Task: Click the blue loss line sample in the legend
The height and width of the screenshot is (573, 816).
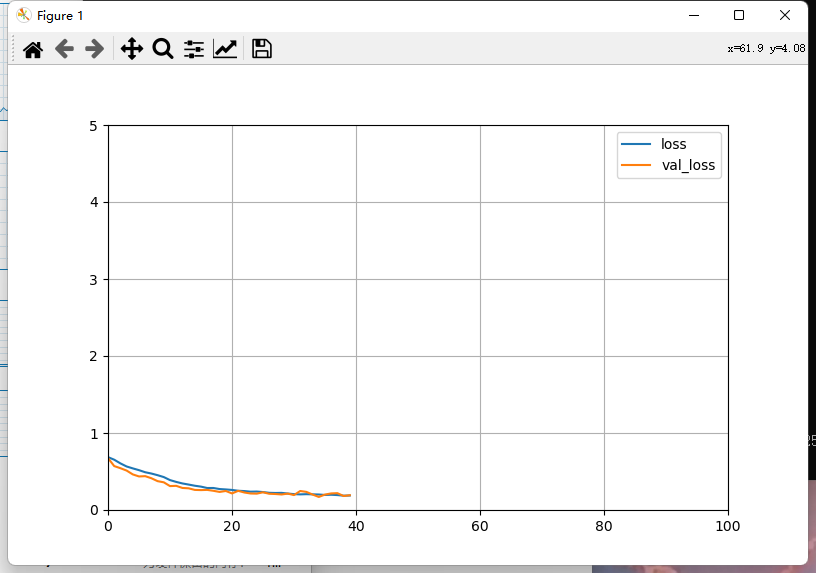Action: pyautogui.click(x=636, y=144)
